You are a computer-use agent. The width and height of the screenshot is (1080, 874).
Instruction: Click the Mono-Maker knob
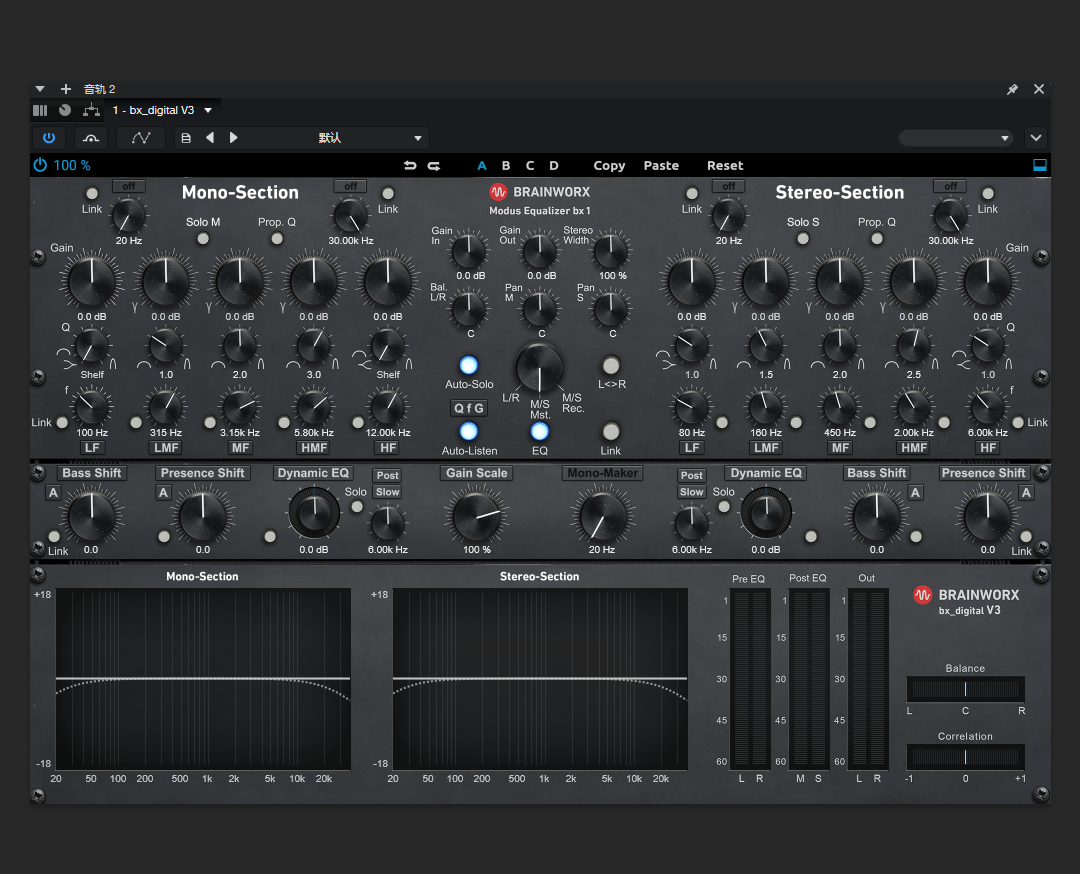[x=603, y=515]
